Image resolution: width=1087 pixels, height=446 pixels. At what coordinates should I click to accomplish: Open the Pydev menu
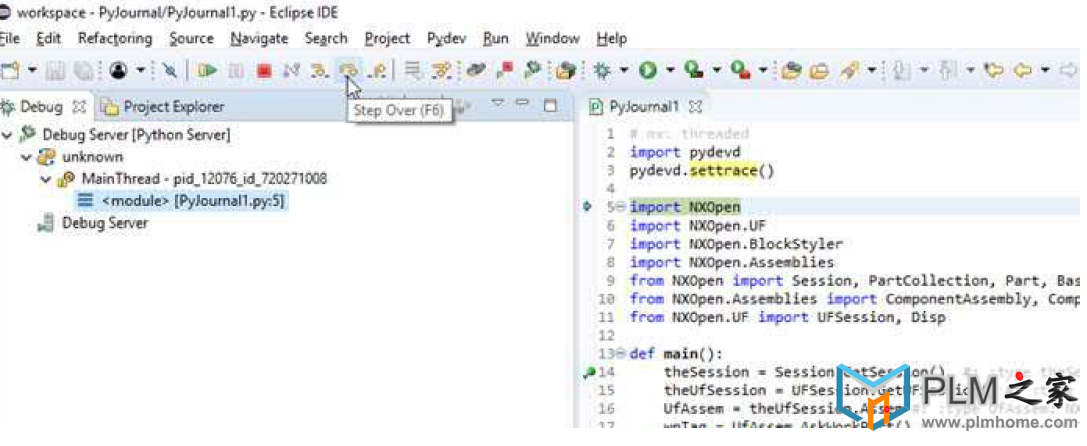(446, 38)
